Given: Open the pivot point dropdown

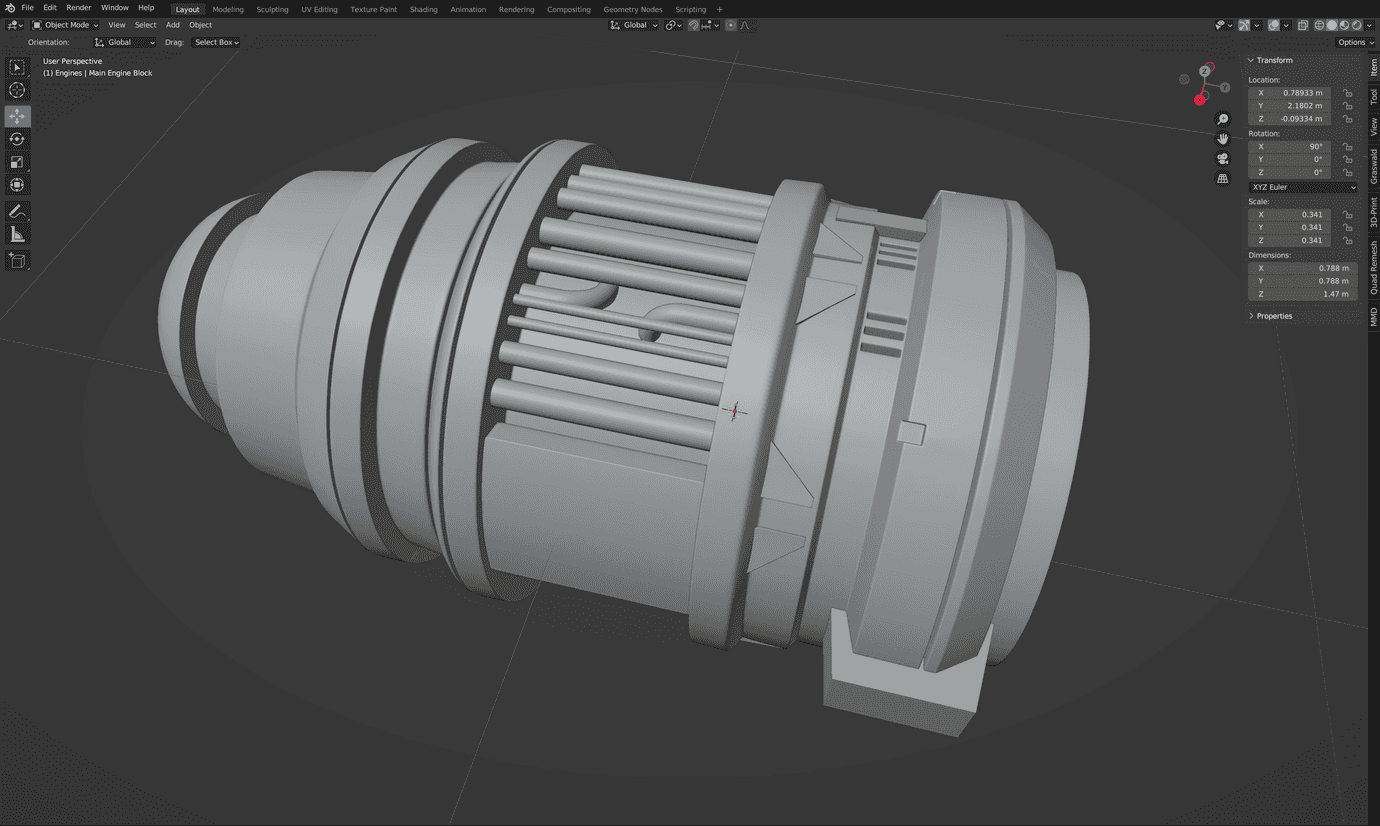Looking at the screenshot, I should [x=673, y=25].
